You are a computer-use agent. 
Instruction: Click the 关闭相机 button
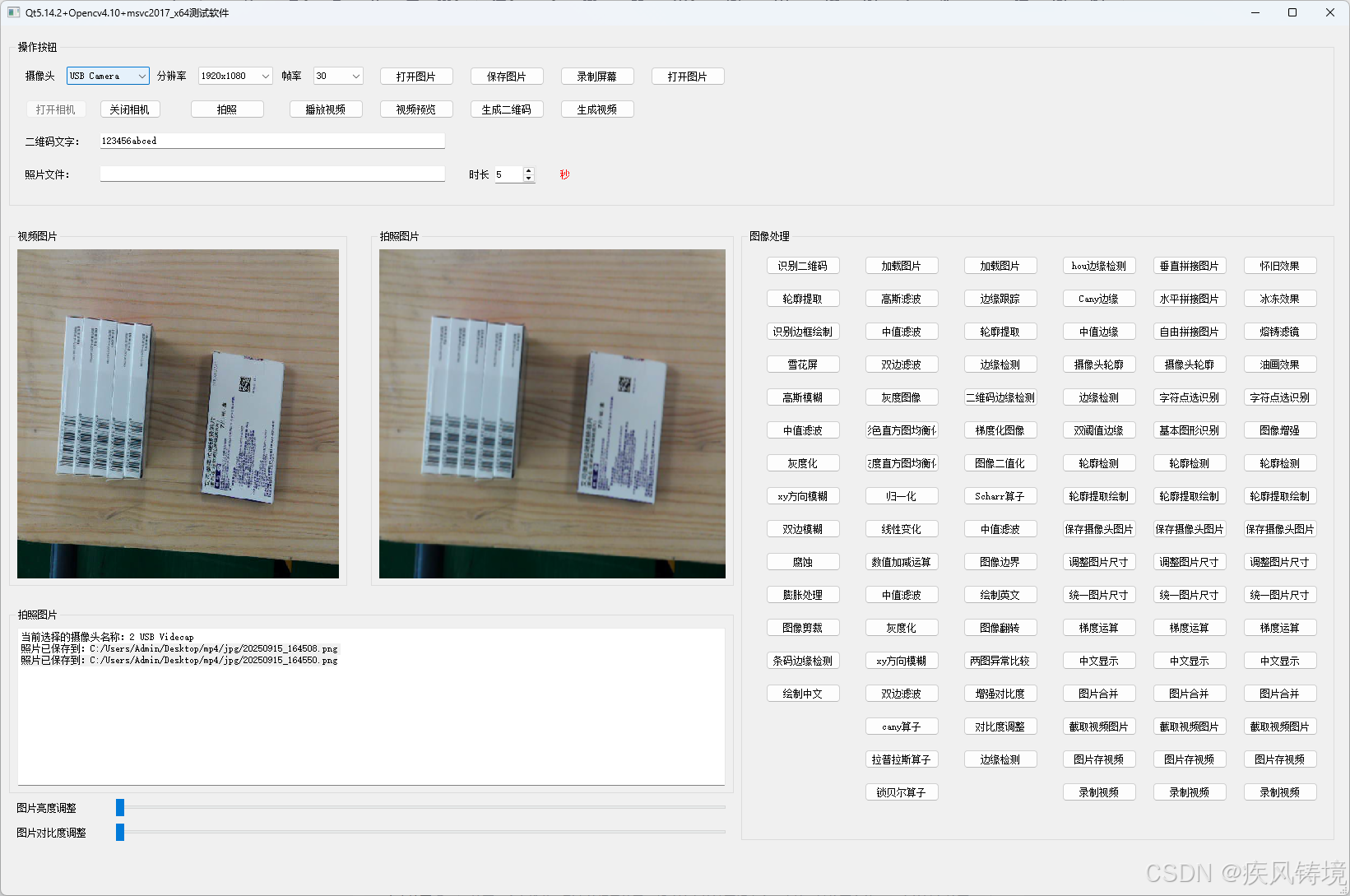coord(130,109)
